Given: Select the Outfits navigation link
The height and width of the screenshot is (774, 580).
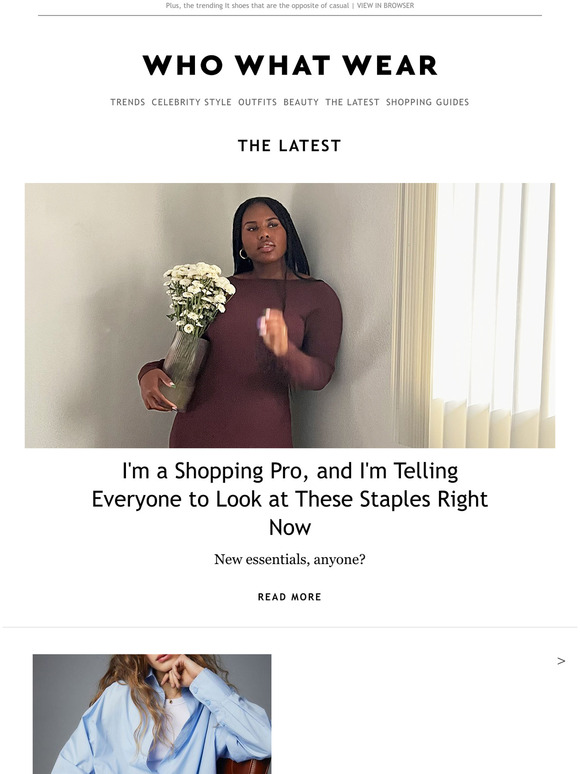Looking at the screenshot, I should click(258, 102).
